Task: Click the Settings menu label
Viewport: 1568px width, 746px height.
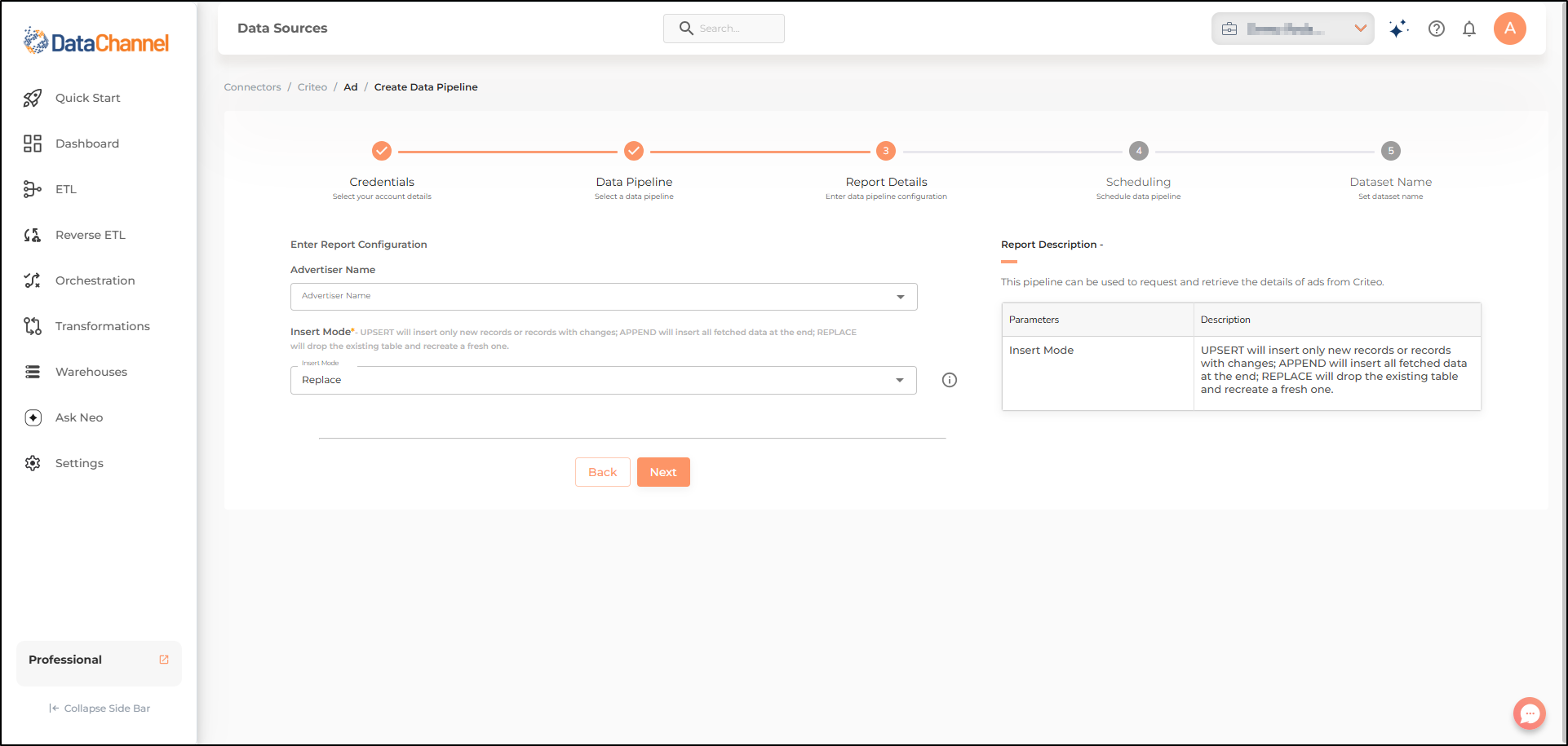Action: (x=79, y=463)
